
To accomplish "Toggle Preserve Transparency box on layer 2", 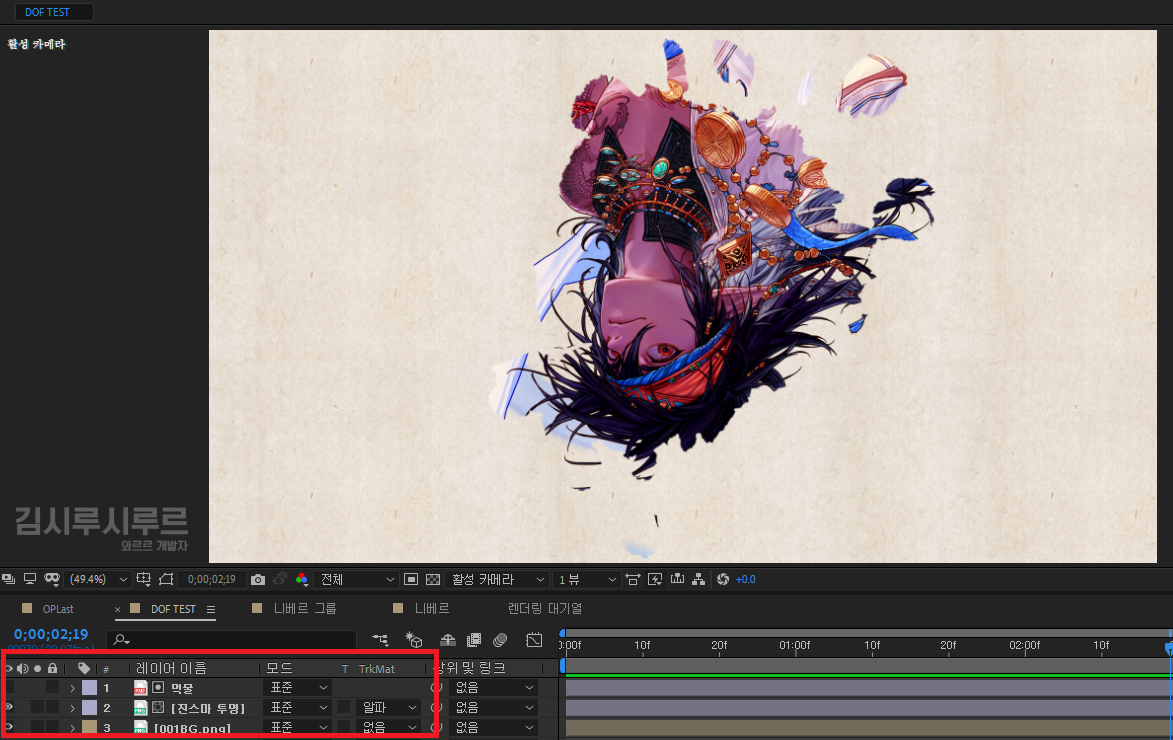I will click(344, 707).
